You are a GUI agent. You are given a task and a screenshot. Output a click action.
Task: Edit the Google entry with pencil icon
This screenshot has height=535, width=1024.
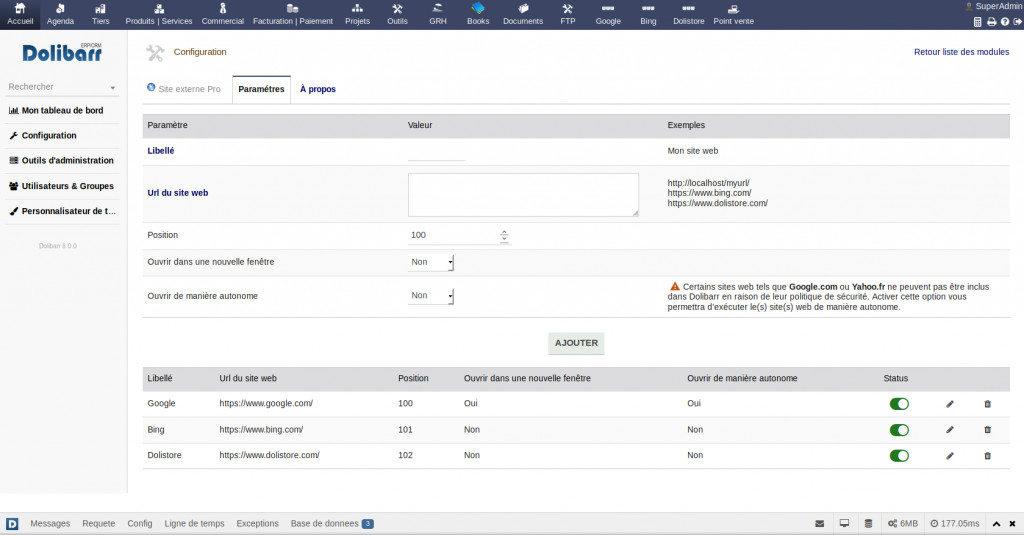click(x=950, y=403)
